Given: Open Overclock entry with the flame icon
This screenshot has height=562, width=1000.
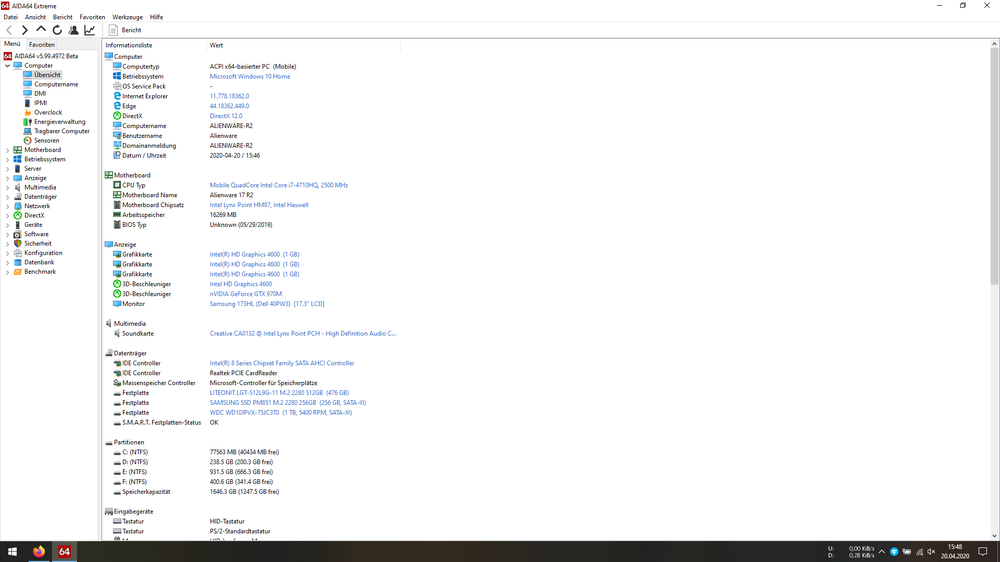Looking at the screenshot, I should tap(47, 113).
